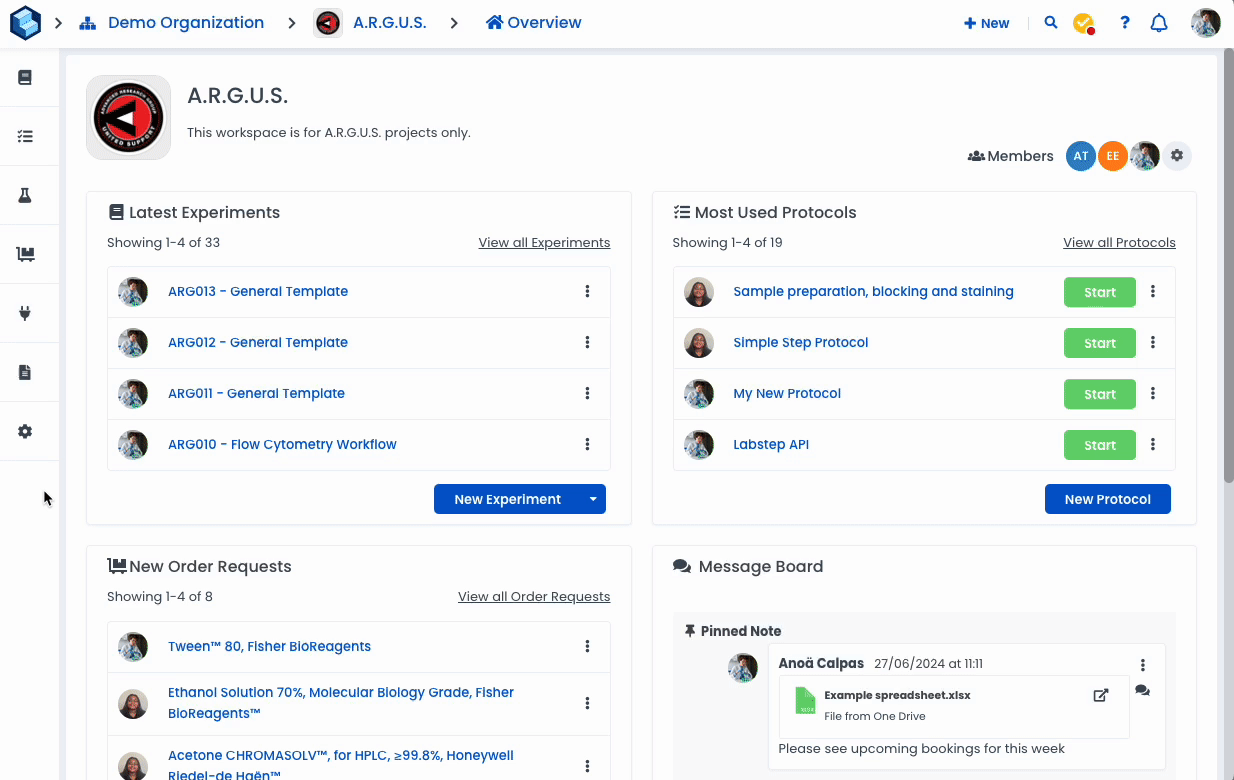Image resolution: width=1234 pixels, height=780 pixels.
Task: Start the Simple Step Protocol
Action: click(x=1100, y=342)
